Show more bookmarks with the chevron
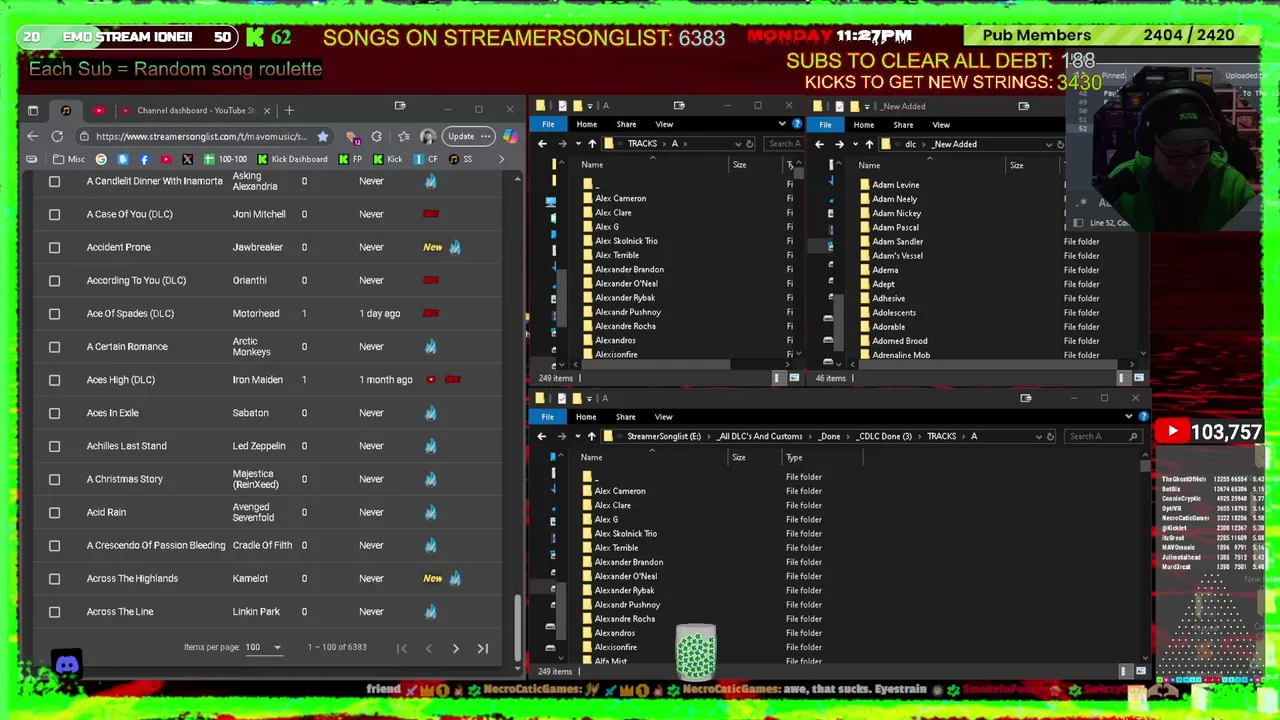 point(500,159)
